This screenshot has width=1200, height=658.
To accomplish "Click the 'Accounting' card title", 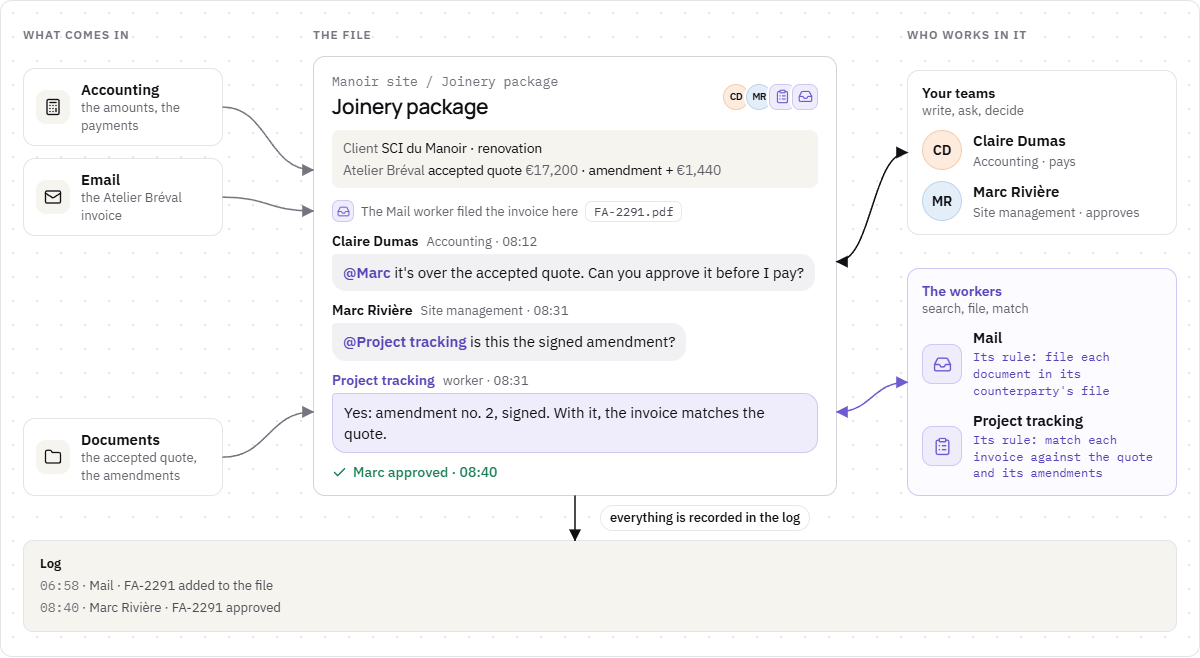I will tap(120, 90).
